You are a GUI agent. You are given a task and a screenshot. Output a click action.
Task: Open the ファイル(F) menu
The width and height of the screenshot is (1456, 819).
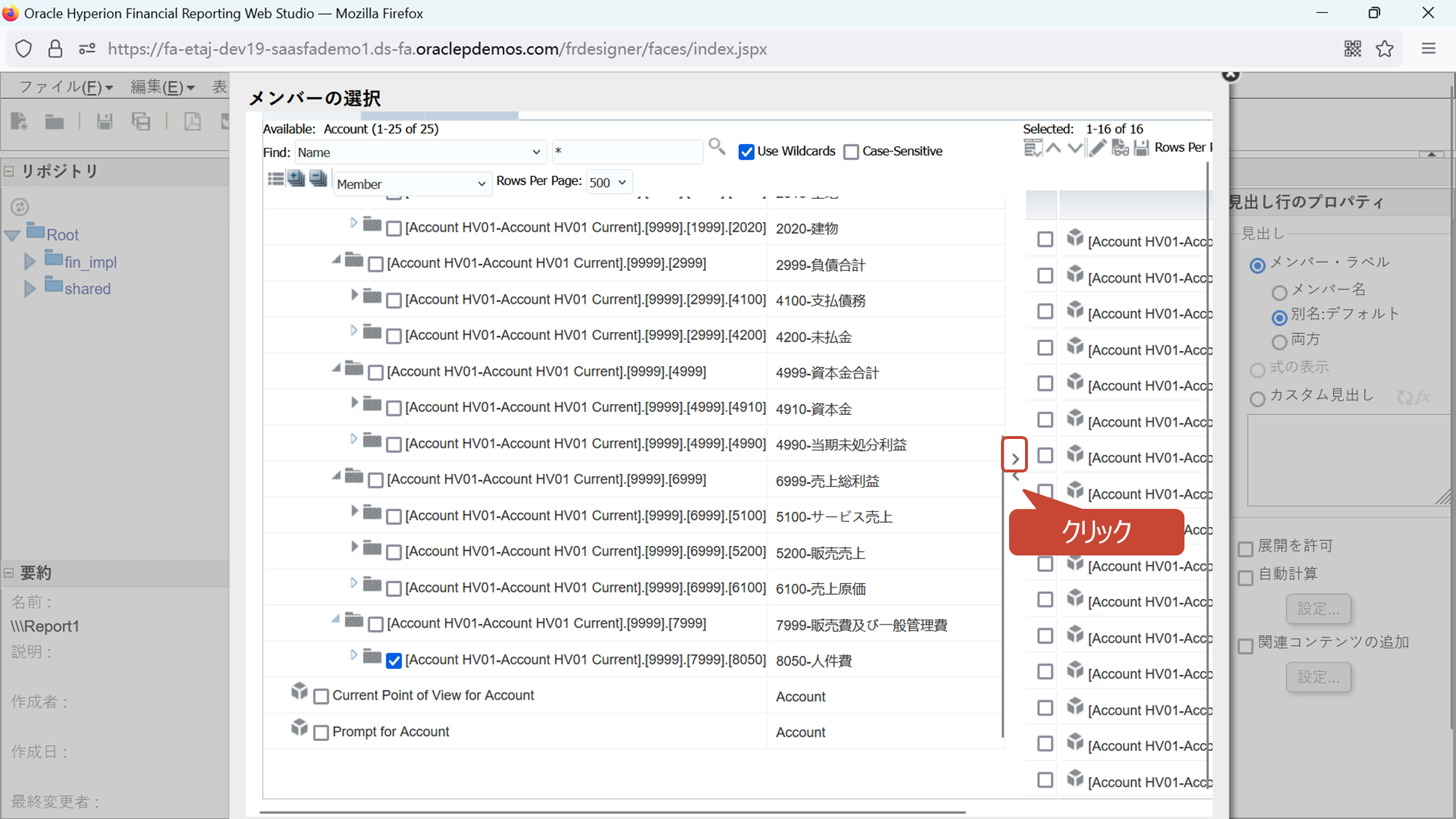tap(66, 87)
